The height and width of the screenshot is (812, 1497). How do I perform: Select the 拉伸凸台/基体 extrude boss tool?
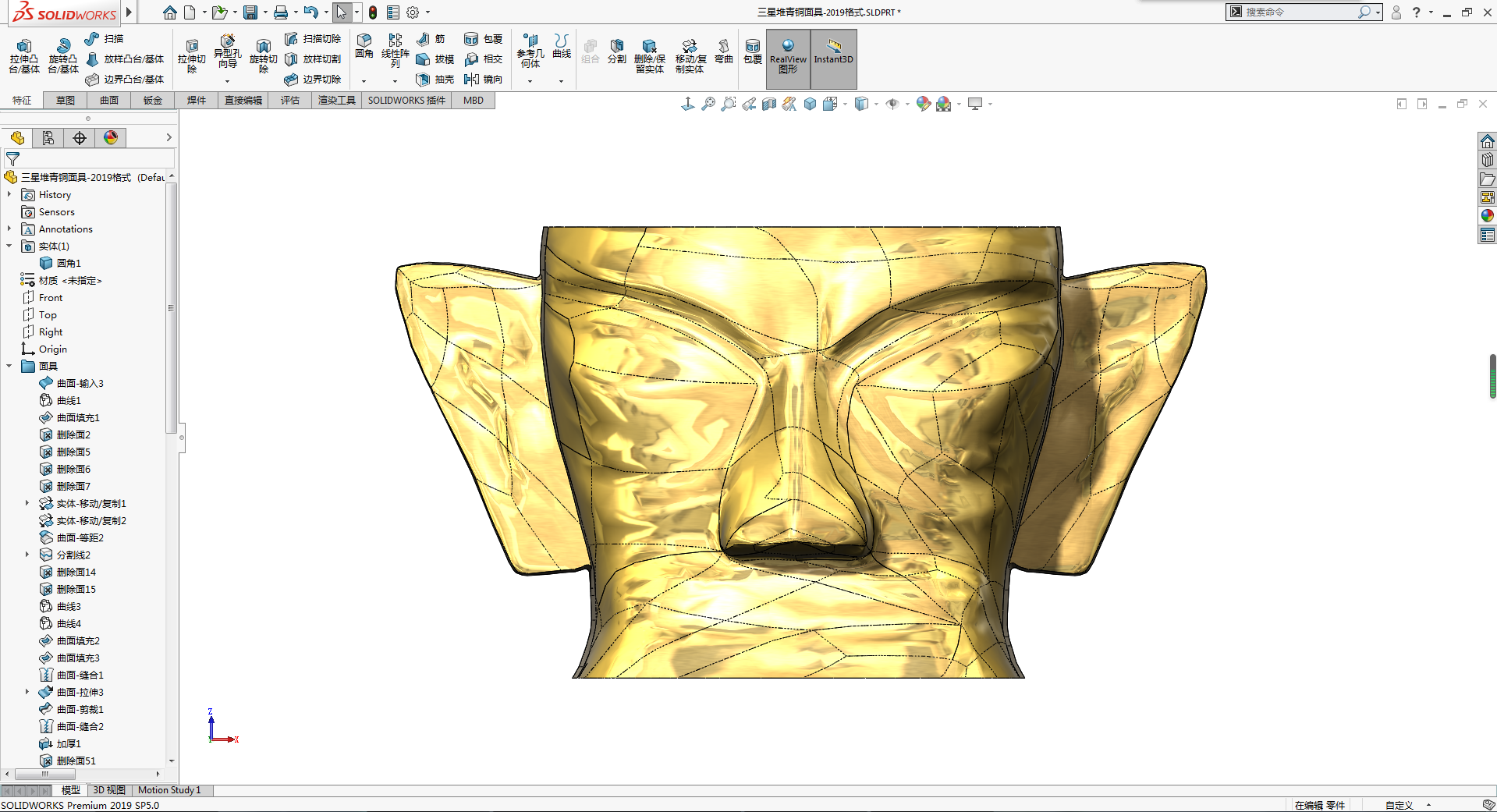pos(24,56)
